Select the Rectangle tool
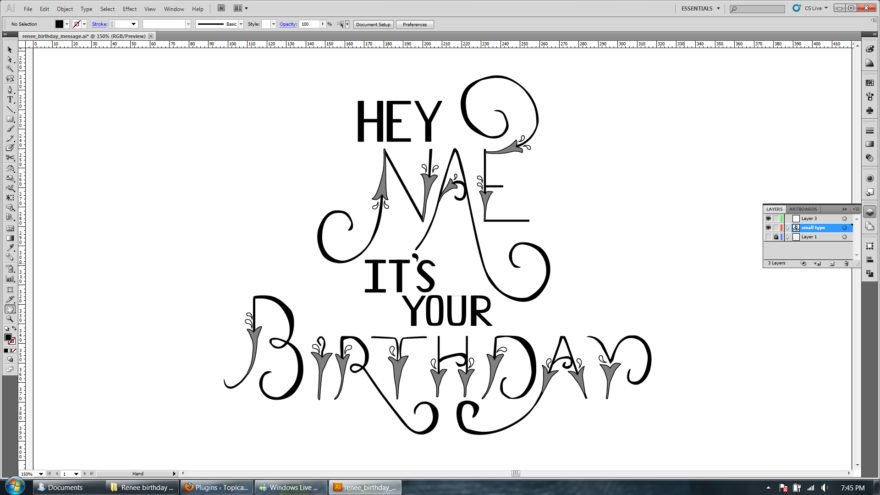880x495 pixels. click(10, 118)
